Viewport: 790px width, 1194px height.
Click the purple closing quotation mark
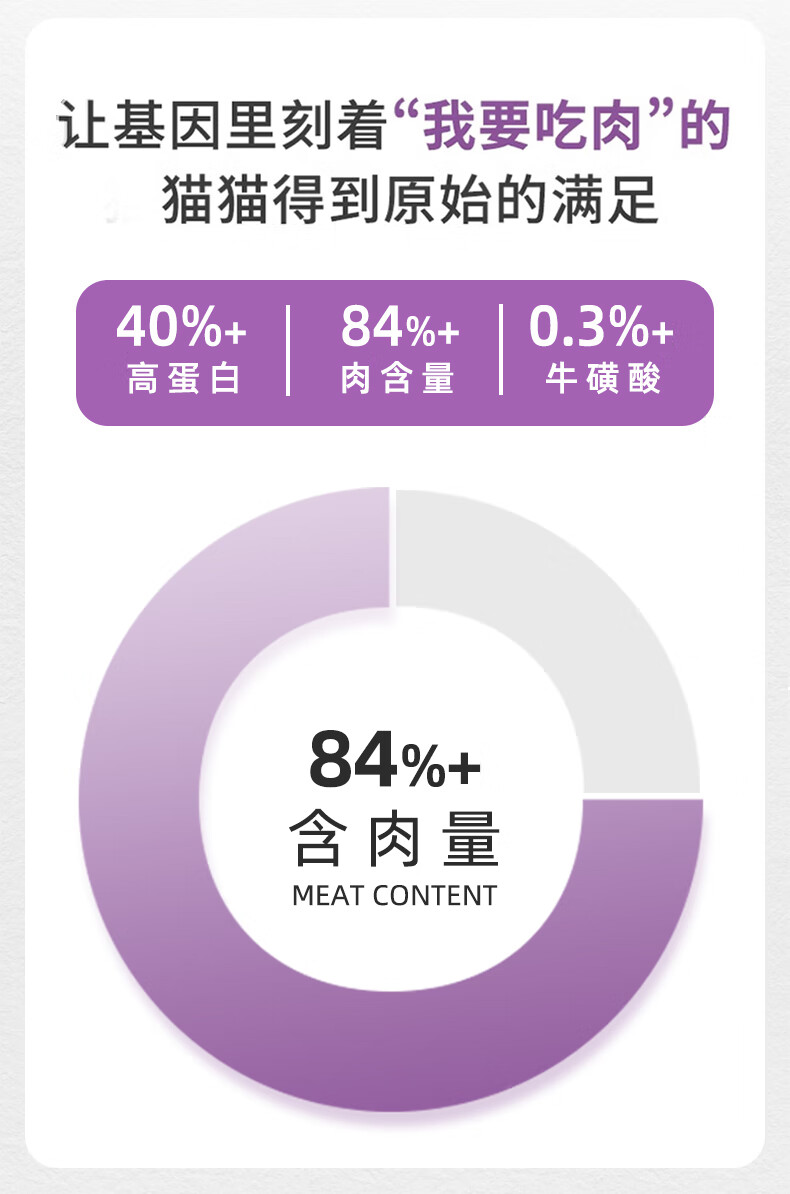(660, 115)
